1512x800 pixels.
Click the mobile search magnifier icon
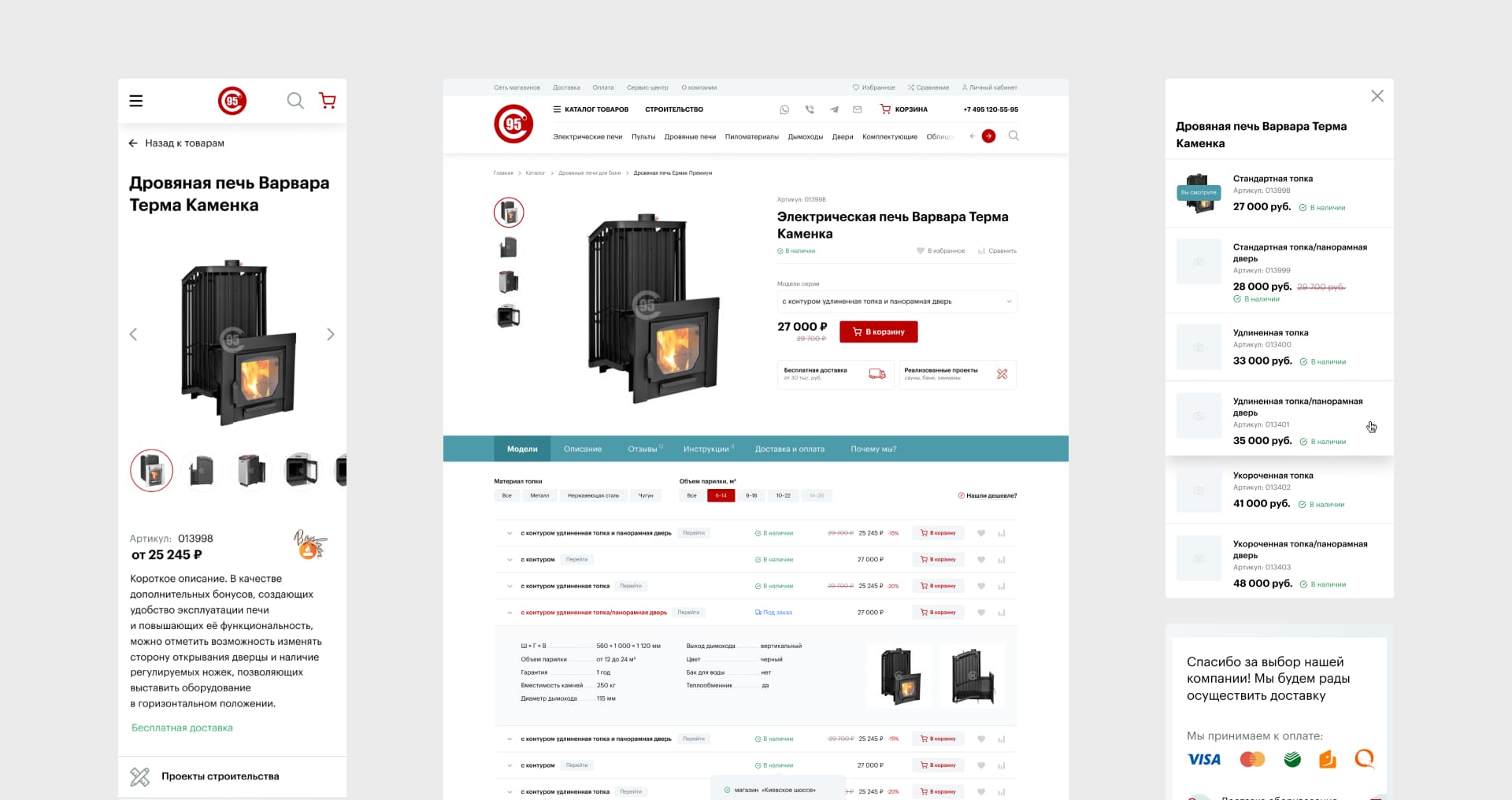click(x=295, y=101)
